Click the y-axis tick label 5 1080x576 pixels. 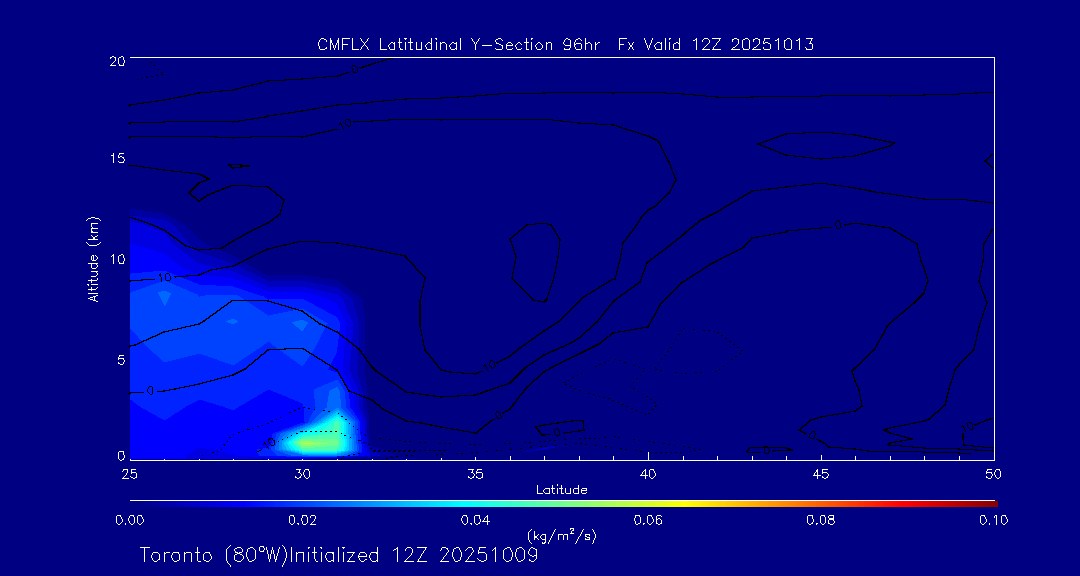(118, 359)
